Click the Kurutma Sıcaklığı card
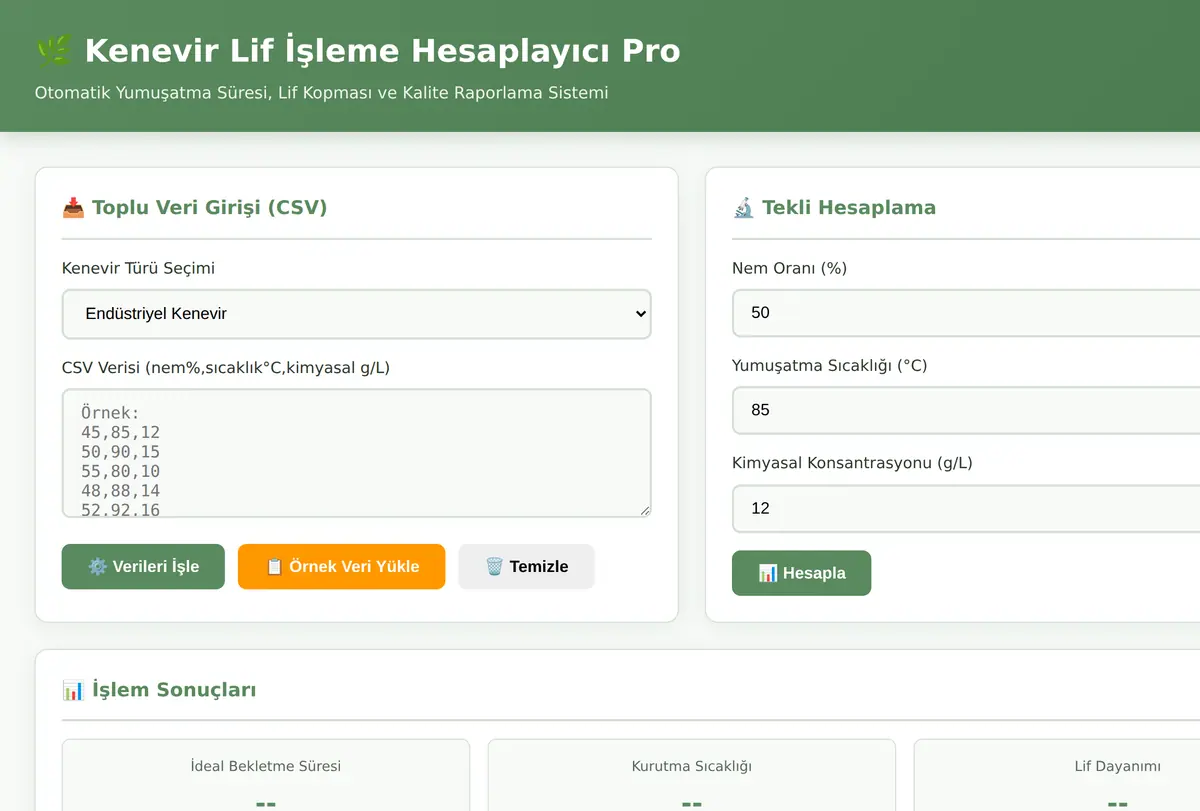The image size is (1200, 811). click(x=691, y=775)
